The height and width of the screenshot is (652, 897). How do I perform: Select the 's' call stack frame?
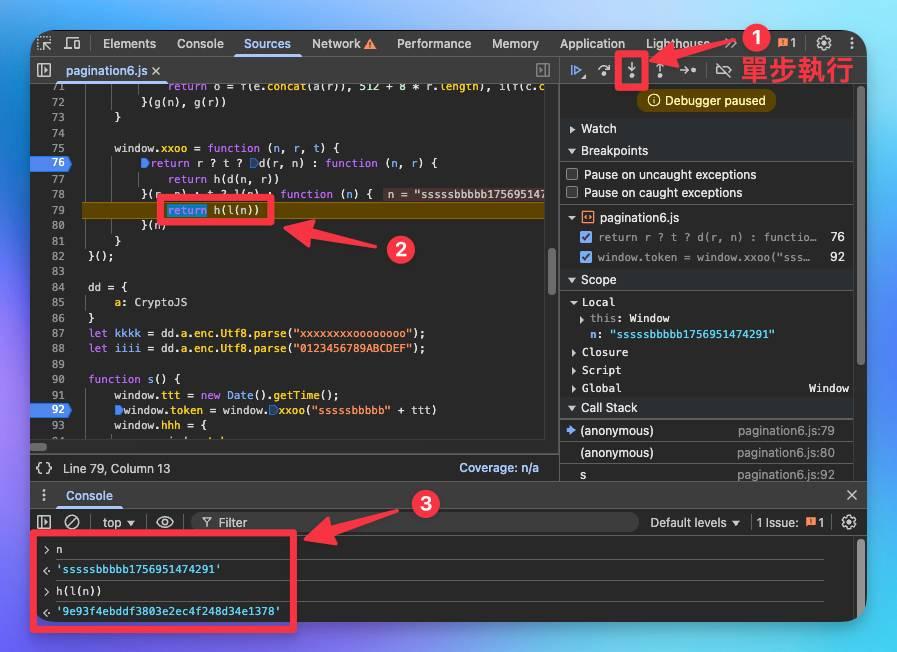click(x=707, y=474)
